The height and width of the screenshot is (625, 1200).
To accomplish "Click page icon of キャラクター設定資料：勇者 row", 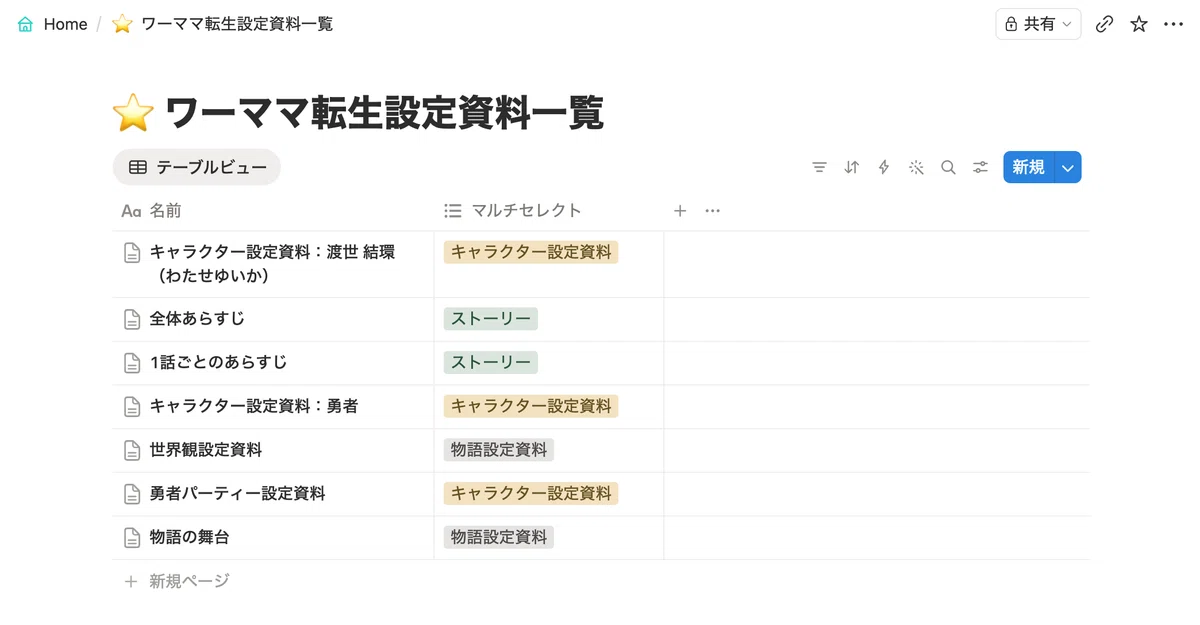I will click(131, 406).
